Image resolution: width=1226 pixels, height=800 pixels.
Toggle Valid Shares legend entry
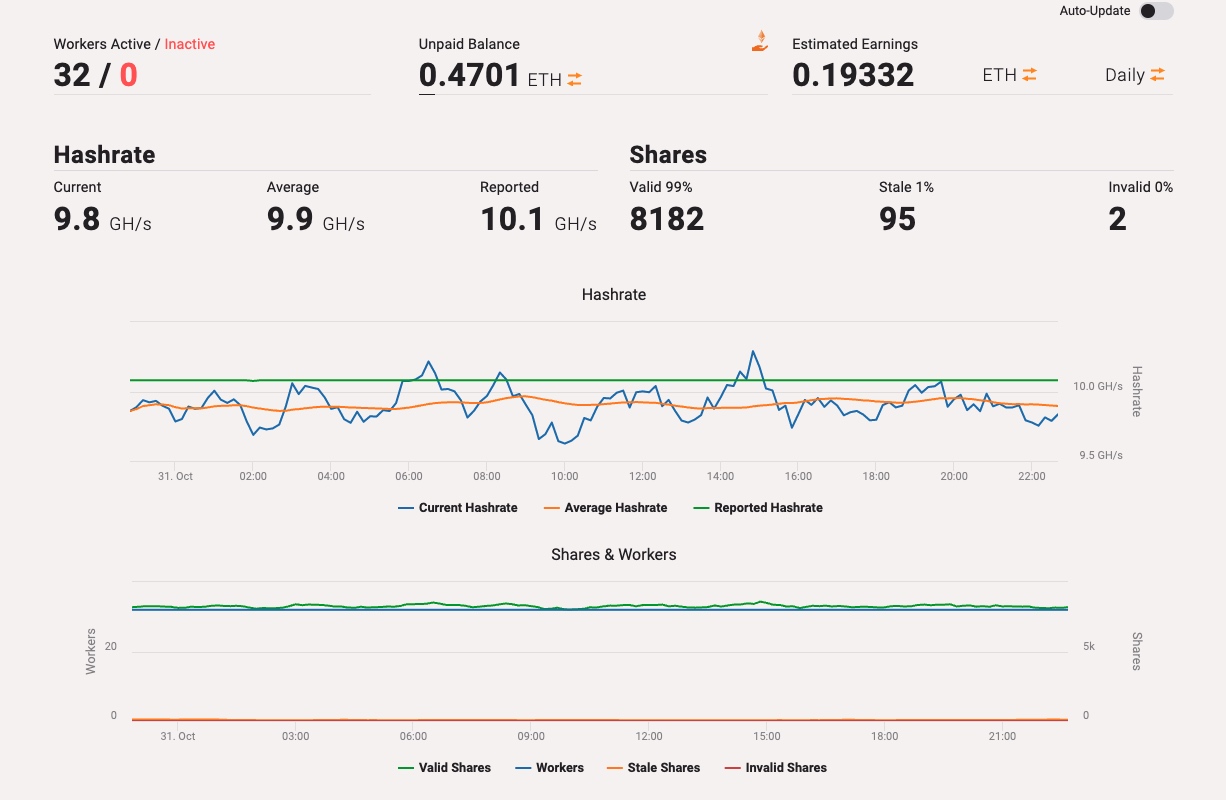(444, 768)
